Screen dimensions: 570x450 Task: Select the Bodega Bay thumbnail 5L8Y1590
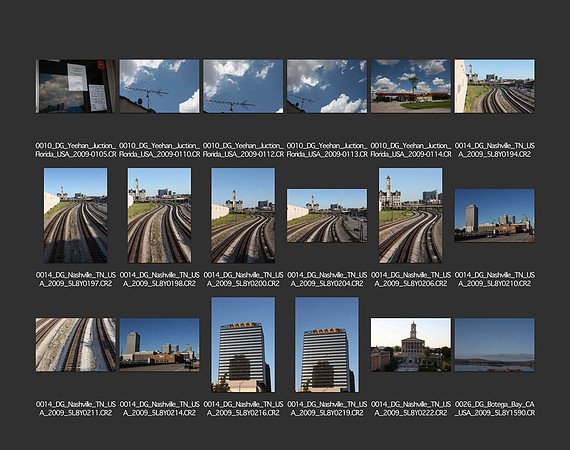tap(494, 345)
